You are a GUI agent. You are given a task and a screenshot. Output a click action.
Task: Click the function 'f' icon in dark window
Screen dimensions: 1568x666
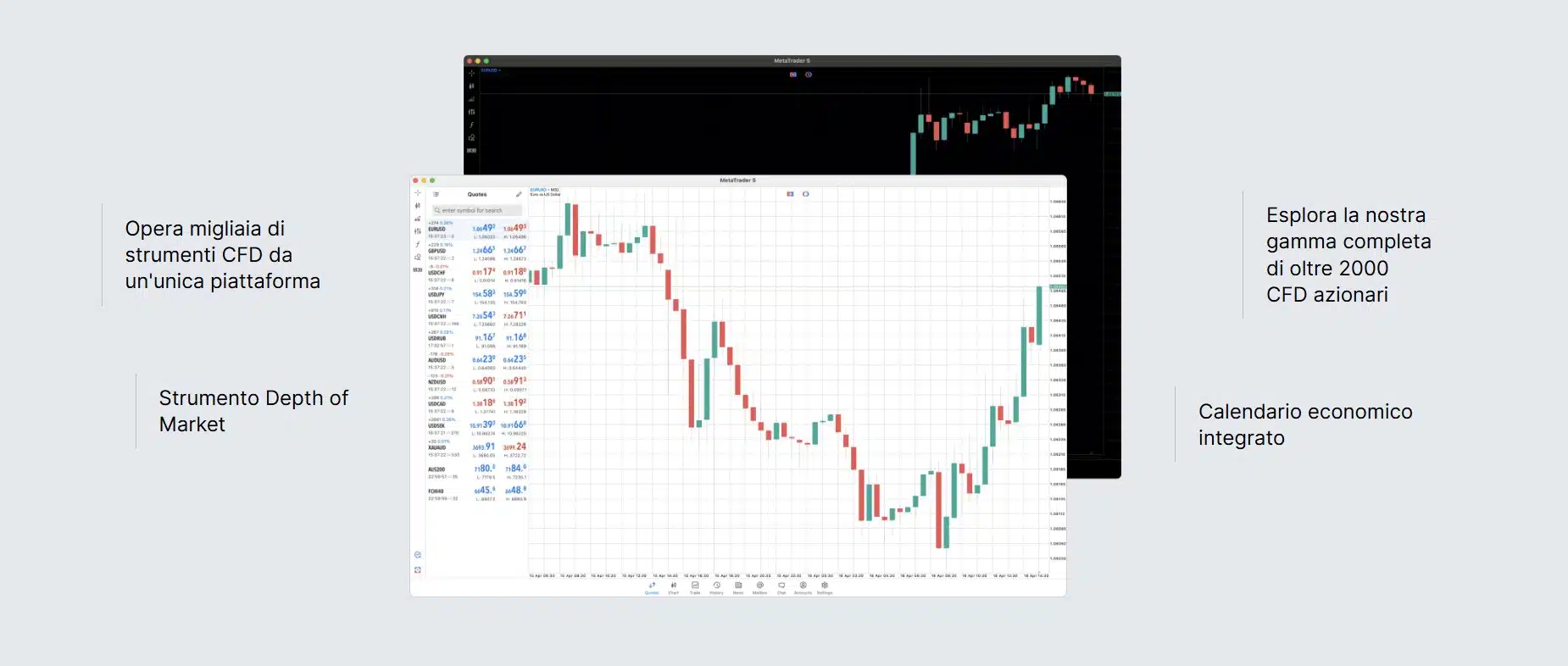coord(471,125)
